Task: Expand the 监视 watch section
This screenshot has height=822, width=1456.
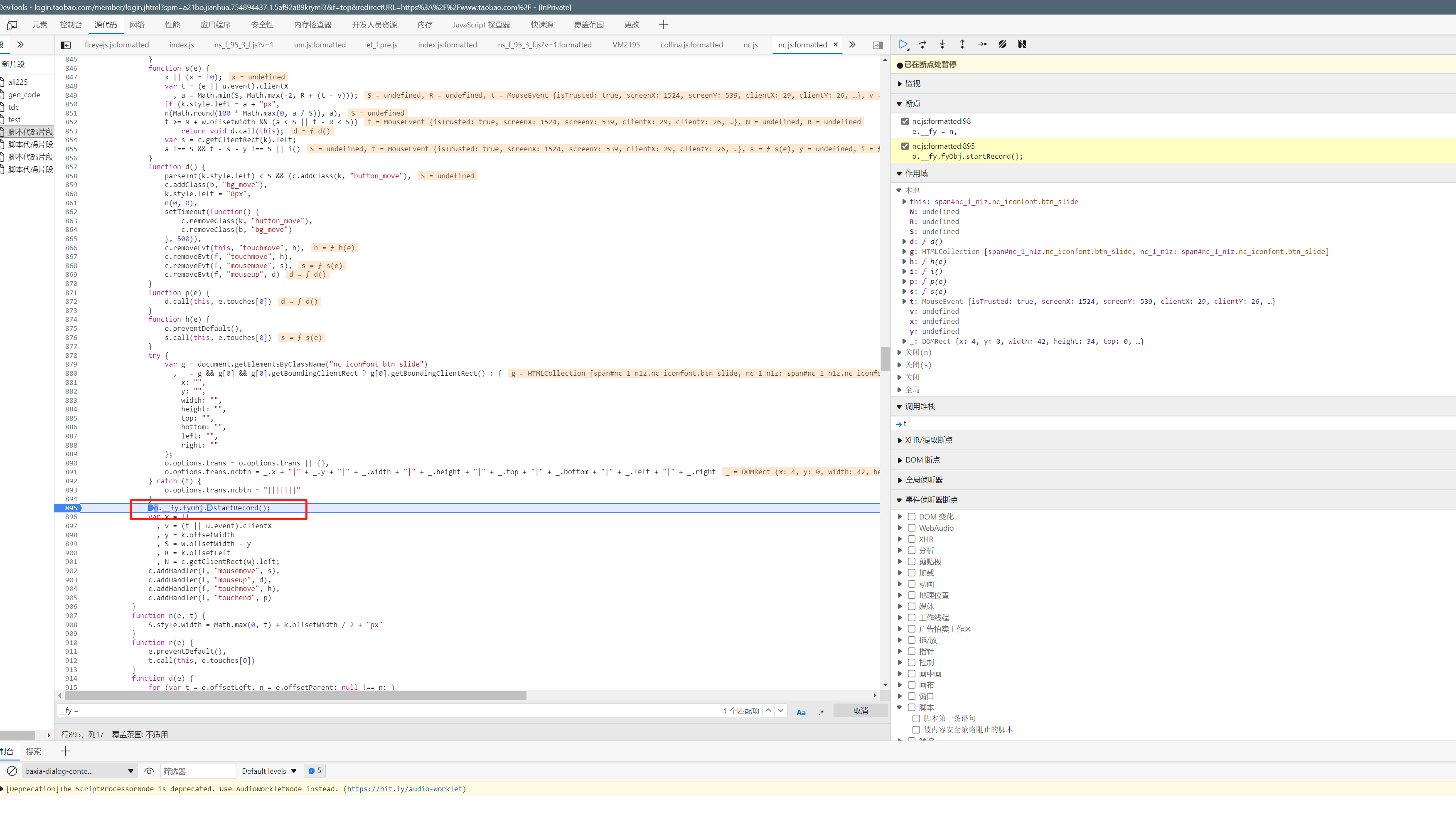Action: (912, 84)
